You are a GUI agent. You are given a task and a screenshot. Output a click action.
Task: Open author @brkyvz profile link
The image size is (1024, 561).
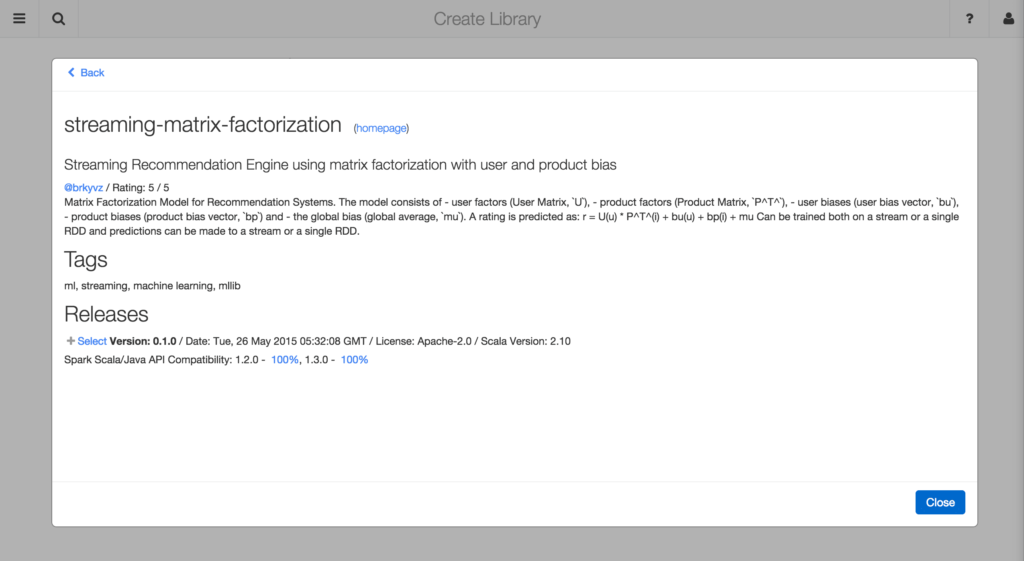point(84,187)
